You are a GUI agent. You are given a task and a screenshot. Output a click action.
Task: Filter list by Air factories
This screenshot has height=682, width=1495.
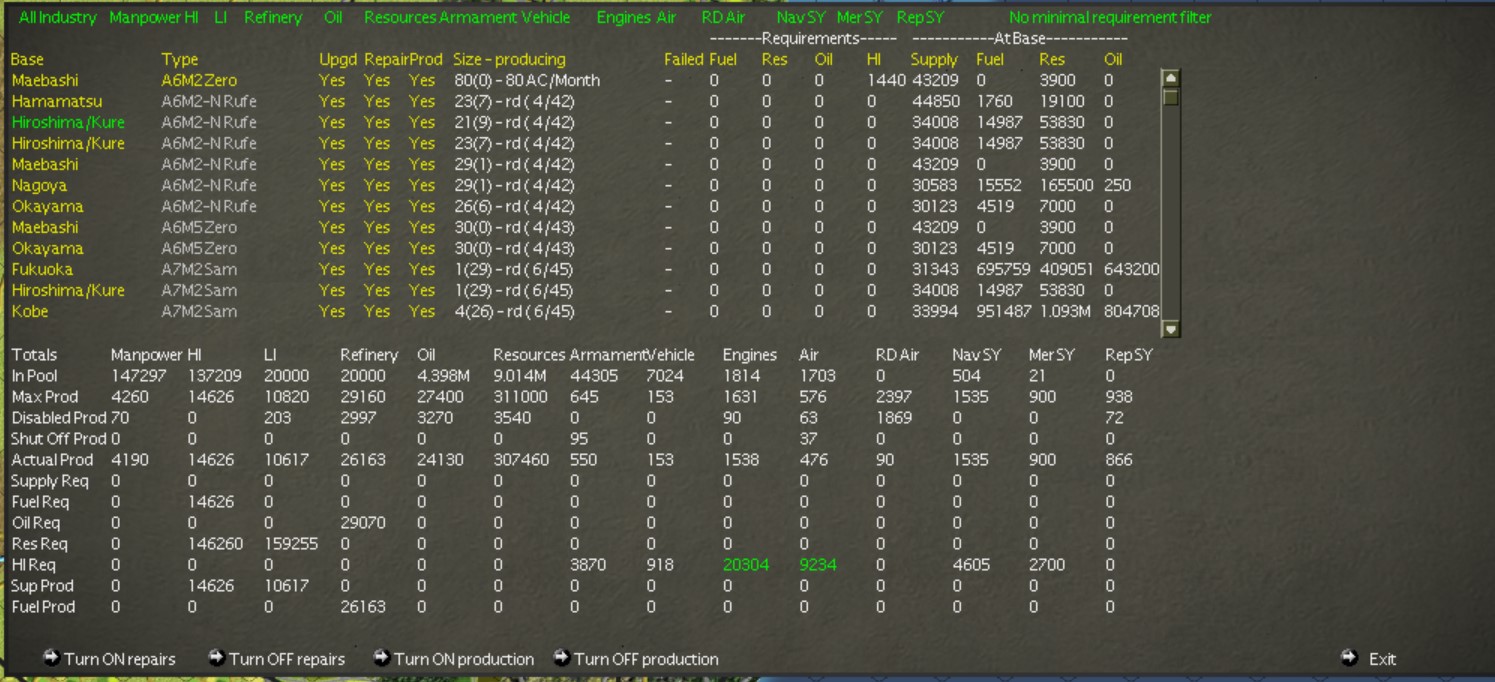click(x=666, y=17)
